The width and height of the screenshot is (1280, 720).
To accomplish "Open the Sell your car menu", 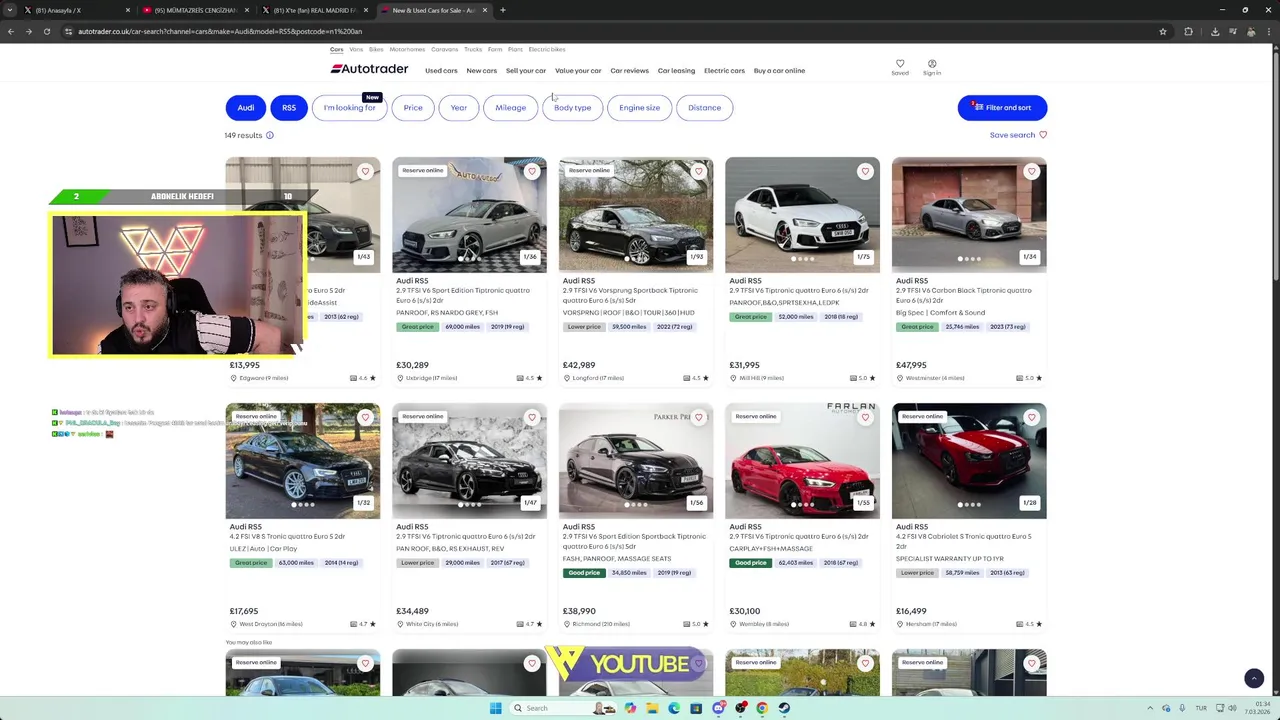I will point(526,71).
